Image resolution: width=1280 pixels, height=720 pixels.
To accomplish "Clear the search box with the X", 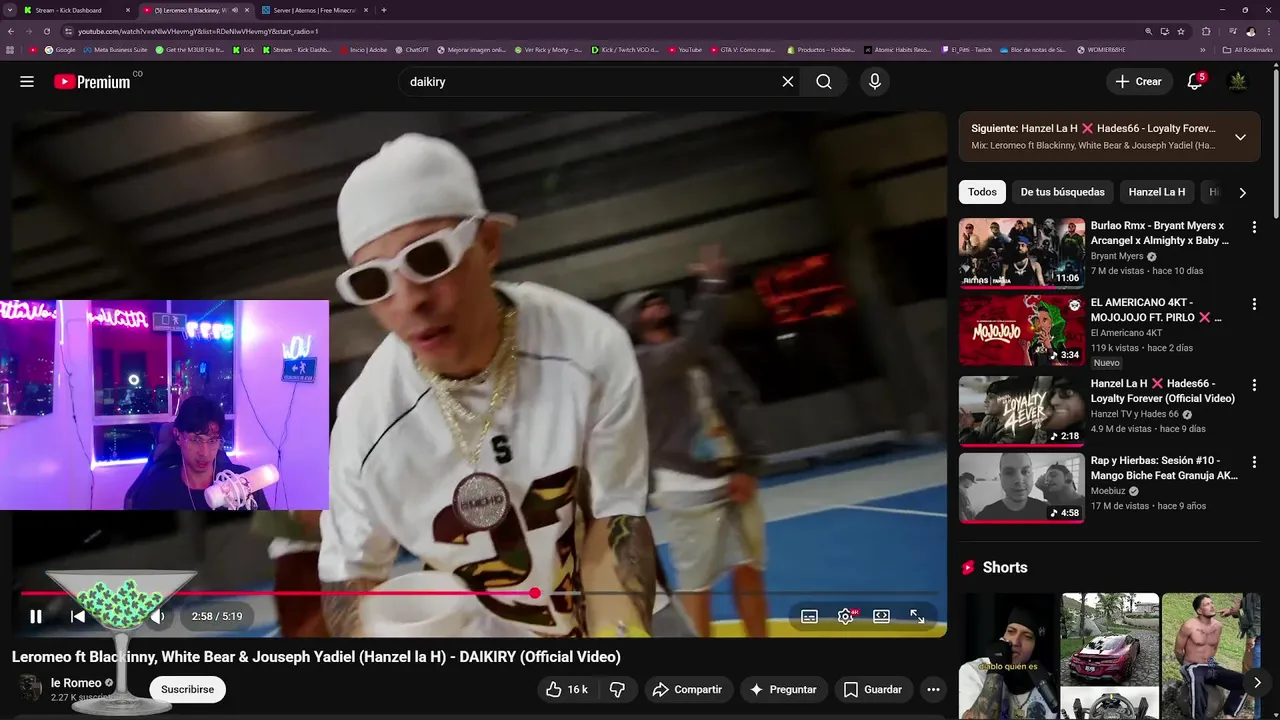I will (788, 82).
